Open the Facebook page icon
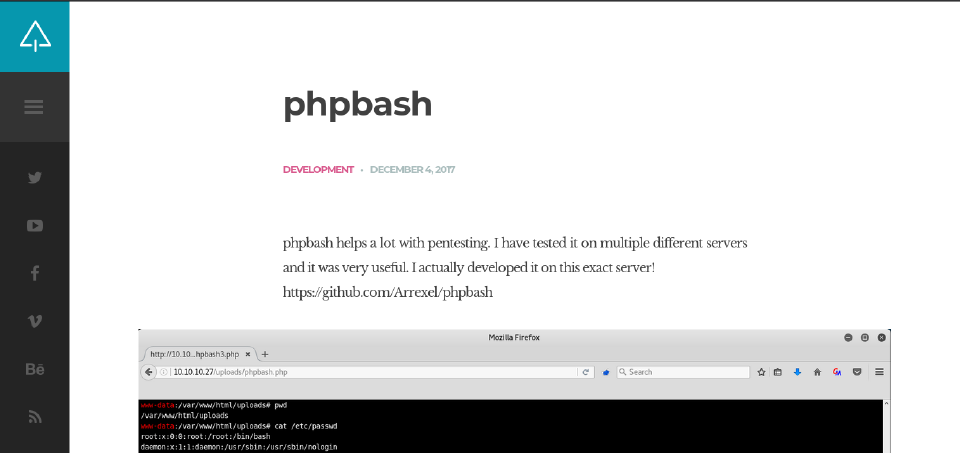 pos(35,273)
